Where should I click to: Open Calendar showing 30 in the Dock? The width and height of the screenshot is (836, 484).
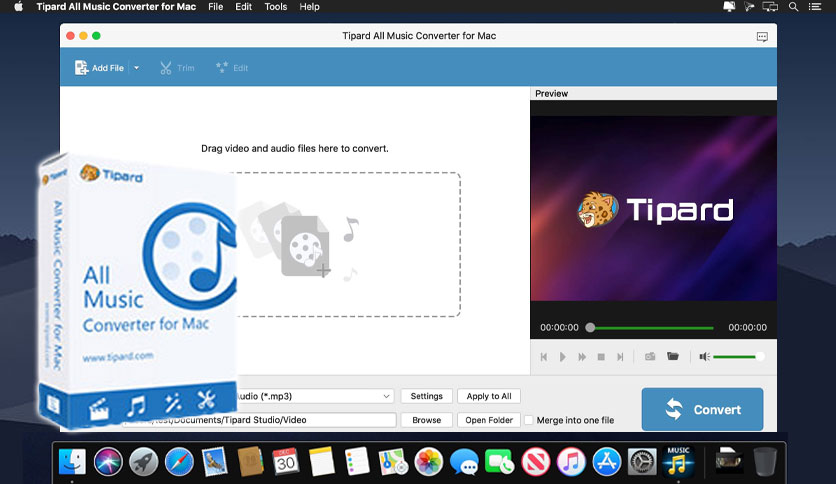[286, 461]
